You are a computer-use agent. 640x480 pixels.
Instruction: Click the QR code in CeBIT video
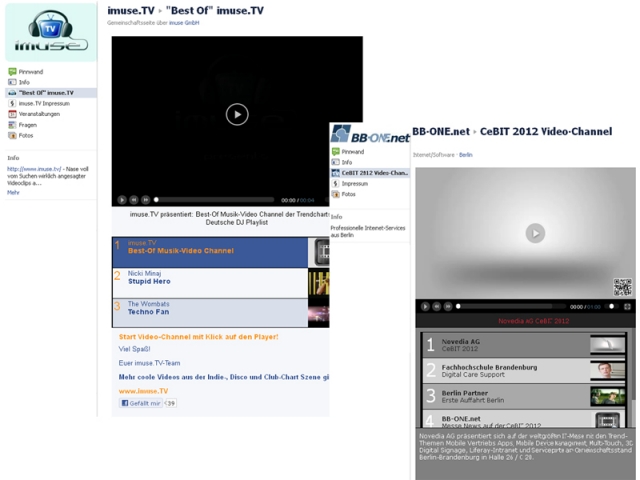[x=622, y=287]
